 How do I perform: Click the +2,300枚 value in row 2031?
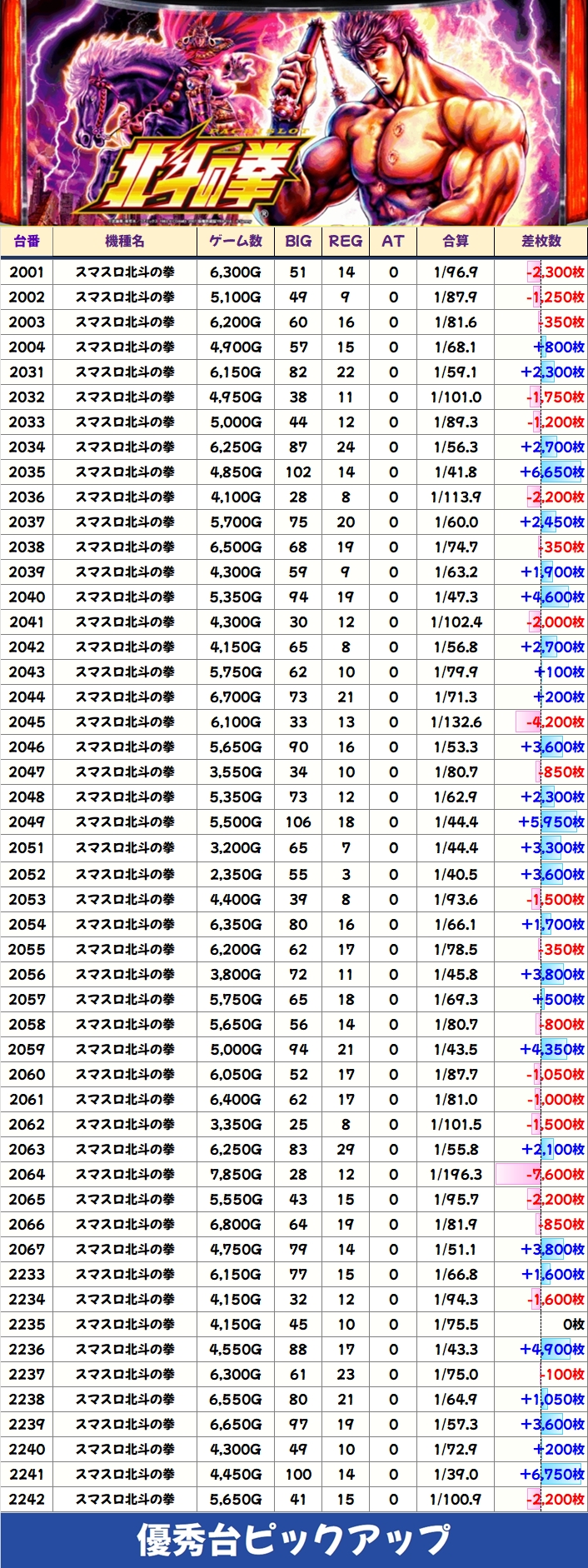click(552, 372)
